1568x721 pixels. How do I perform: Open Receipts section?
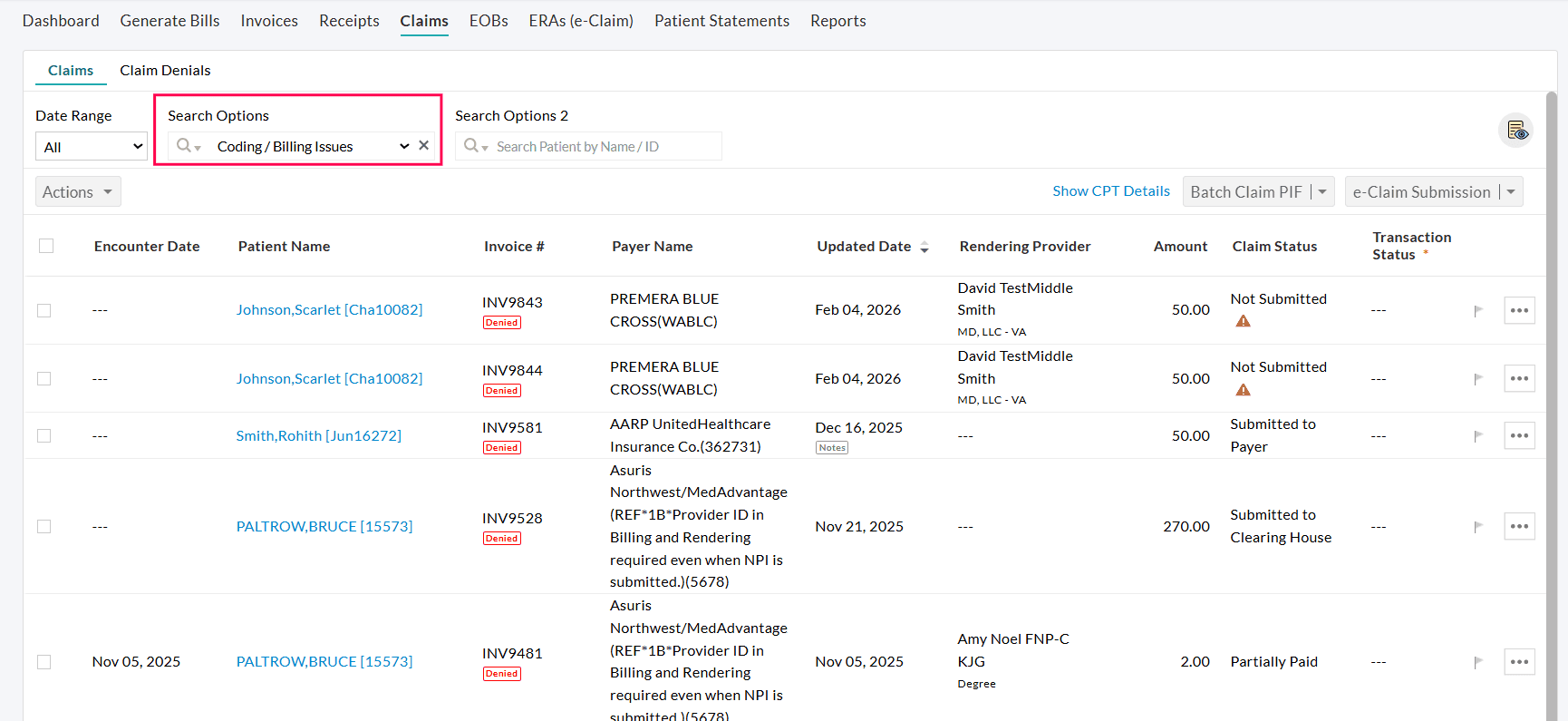(x=349, y=20)
